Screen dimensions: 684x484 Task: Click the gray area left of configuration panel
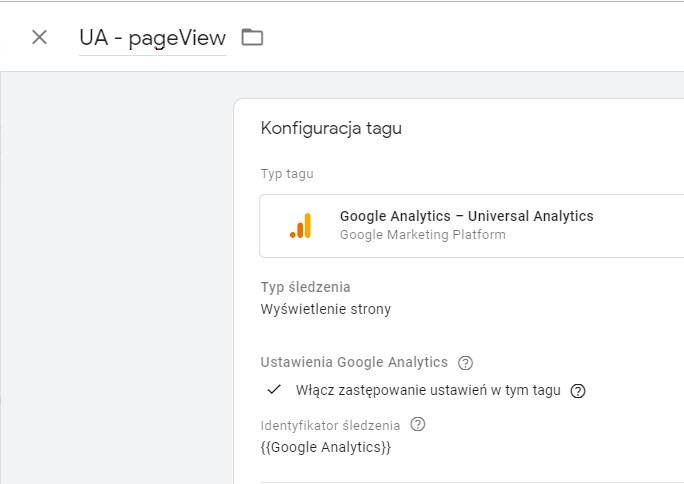coord(118,279)
